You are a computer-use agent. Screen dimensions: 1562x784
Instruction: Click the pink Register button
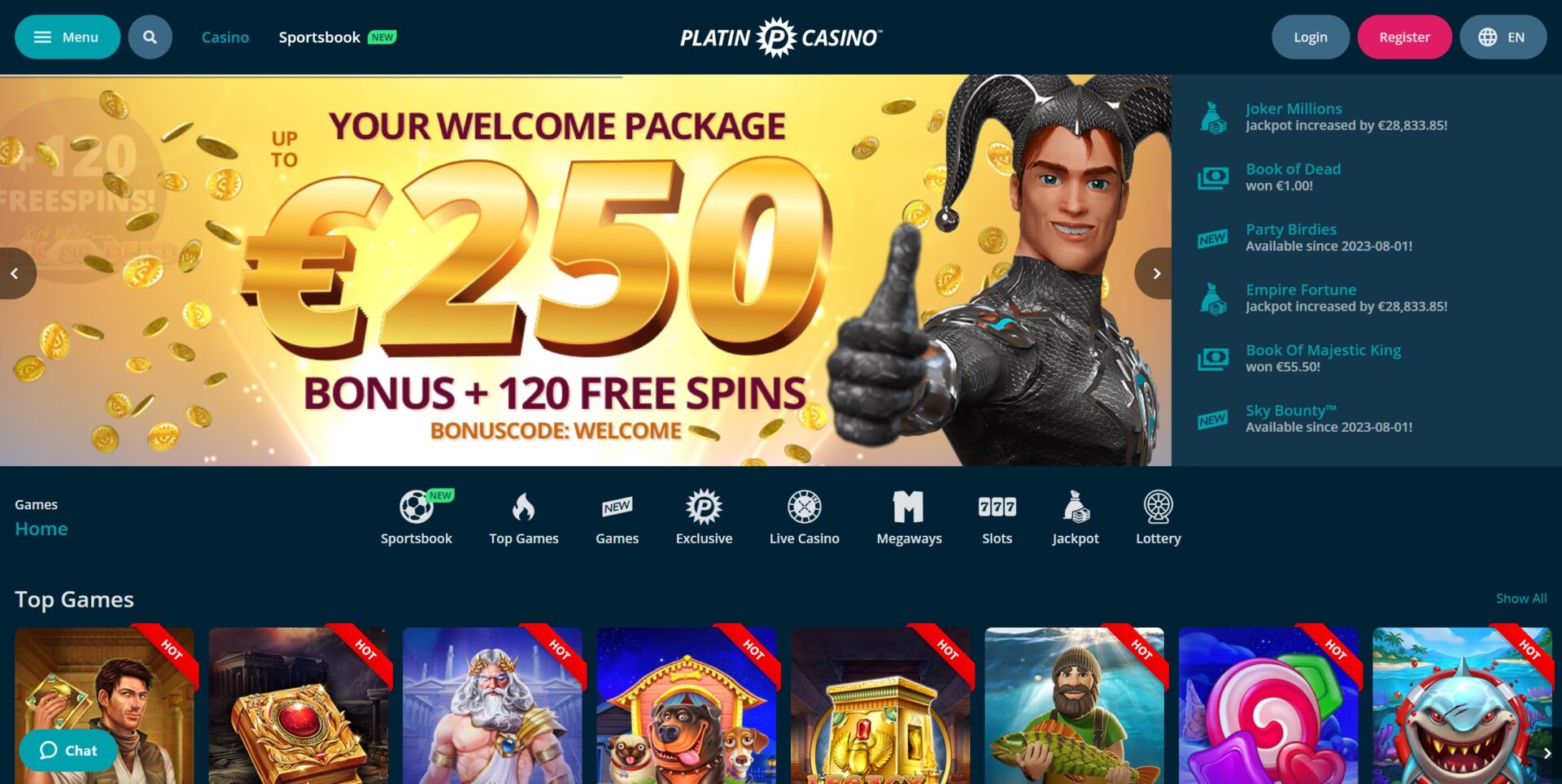[1404, 37]
